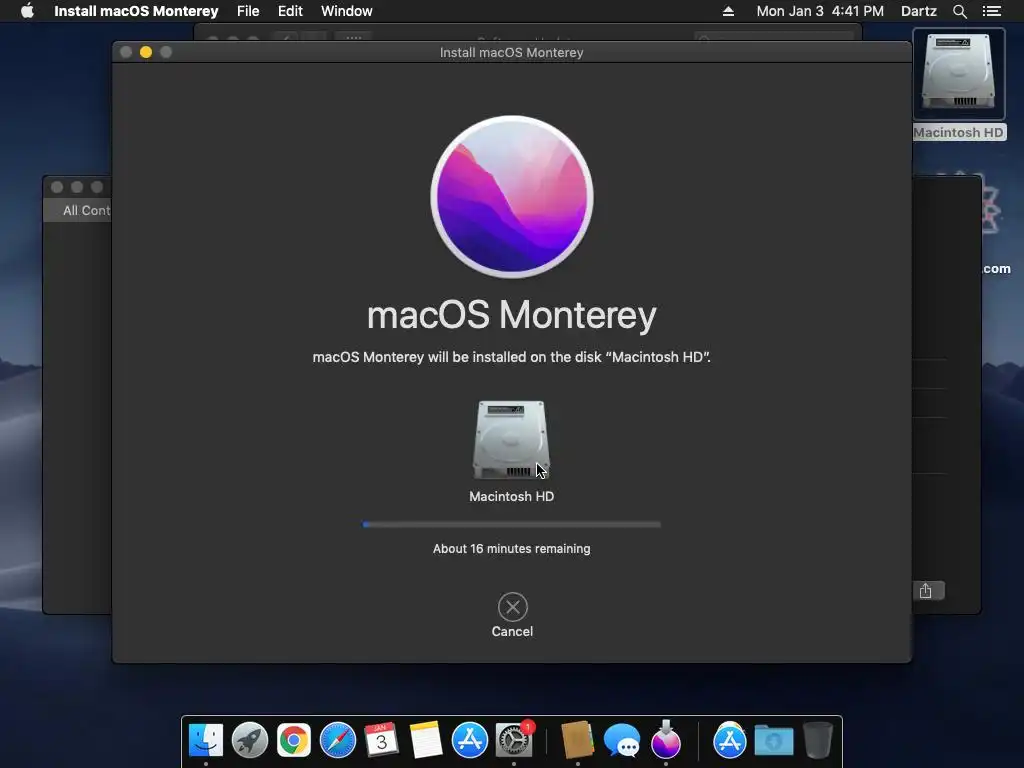Image resolution: width=1024 pixels, height=768 pixels.
Task: Open Spotlight search icon
Action: point(959,11)
